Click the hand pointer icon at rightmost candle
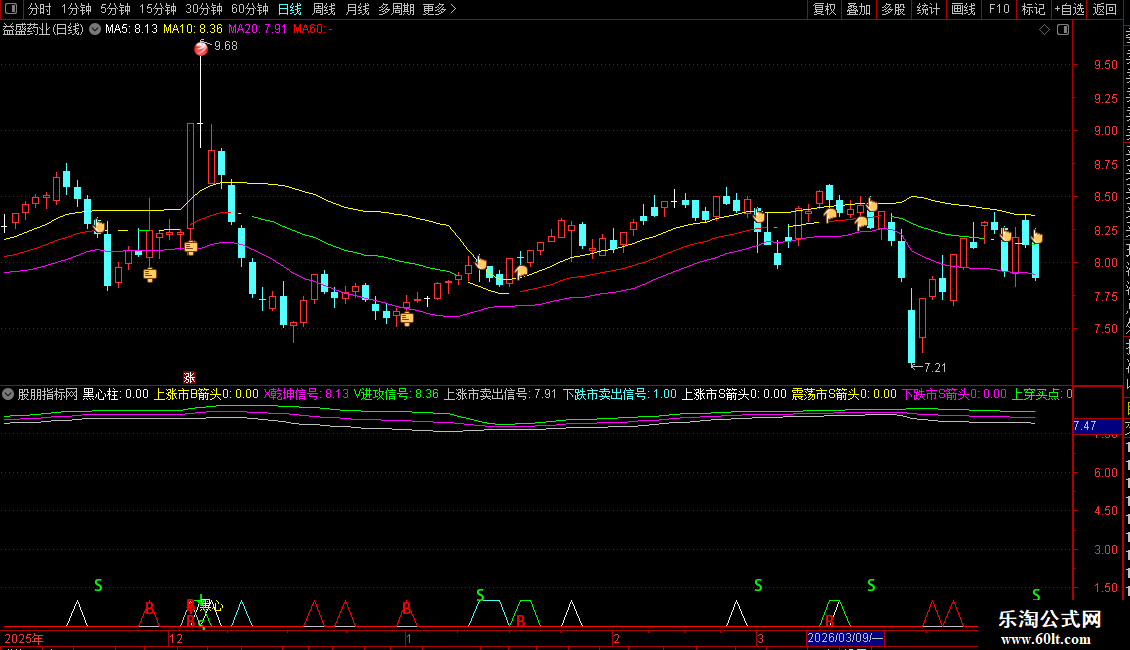 coord(1036,236)
